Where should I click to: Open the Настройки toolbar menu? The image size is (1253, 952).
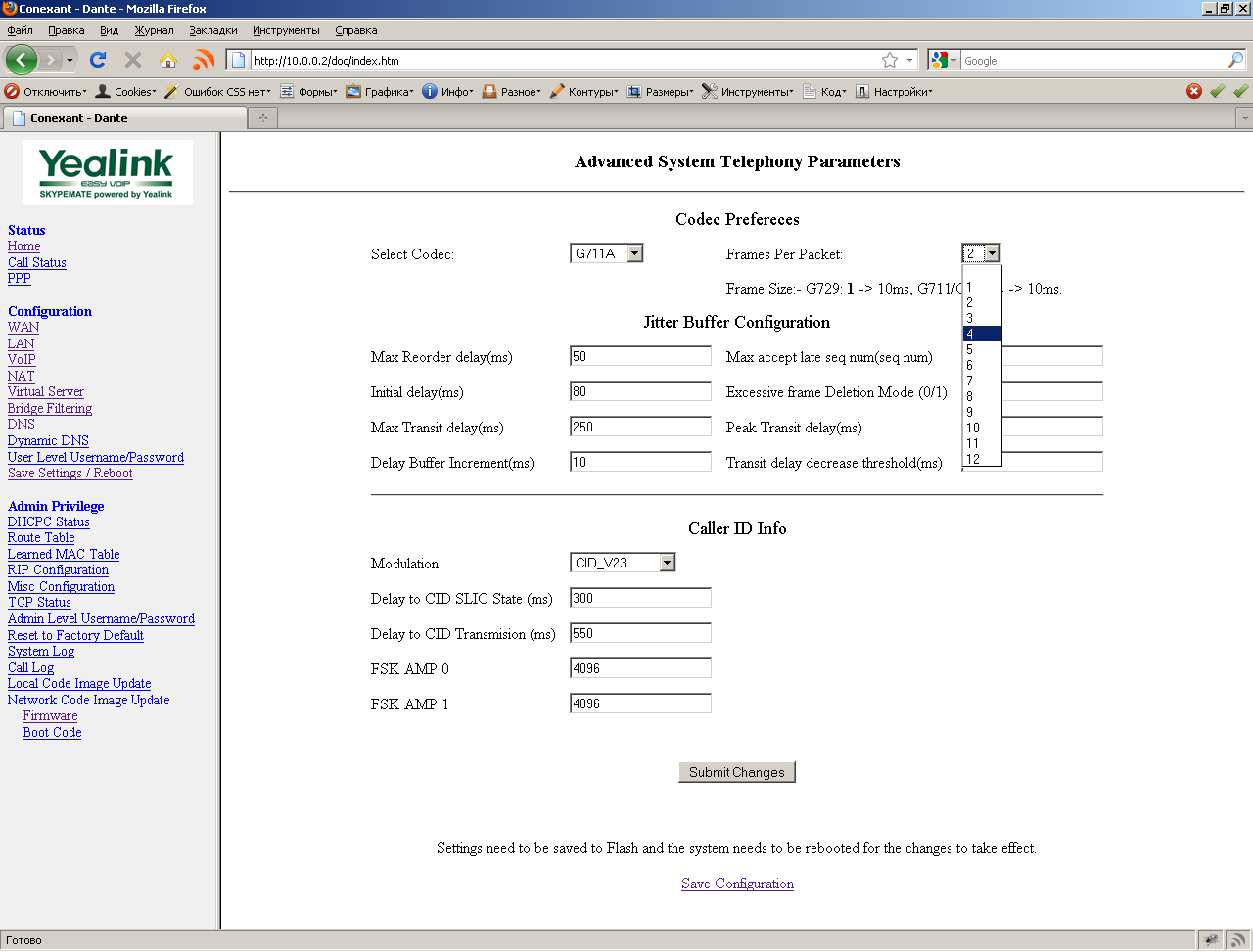pyautogui.click(x=894, y=92)
